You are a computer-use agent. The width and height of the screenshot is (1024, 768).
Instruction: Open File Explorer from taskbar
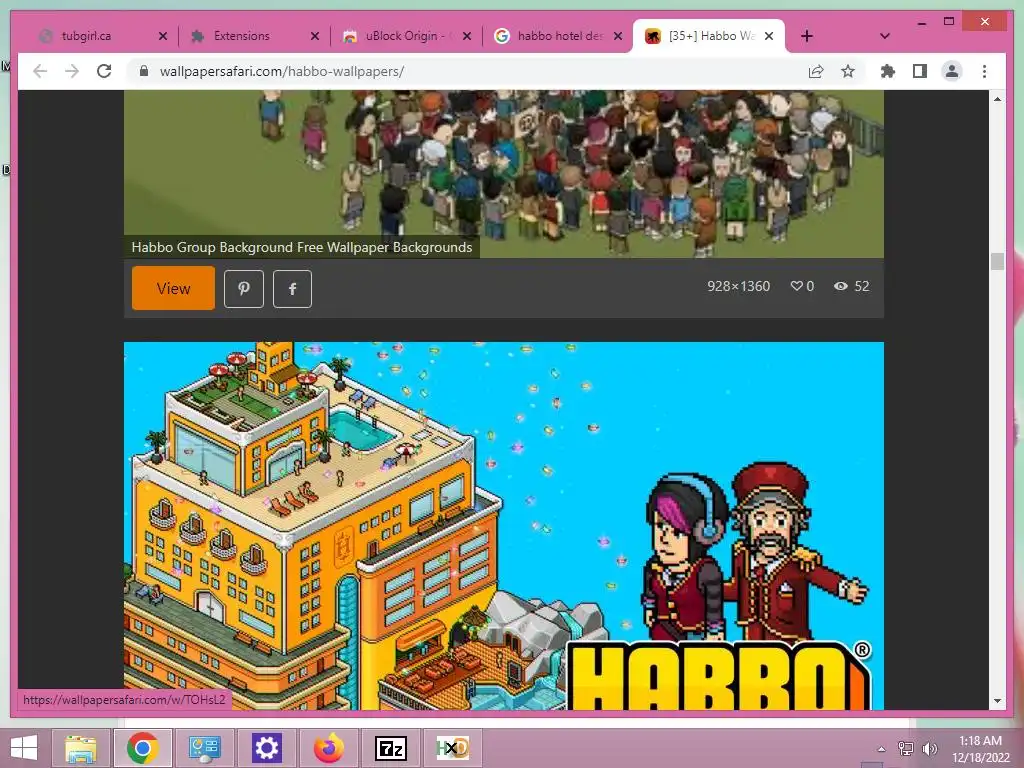[x=80, y=748]
